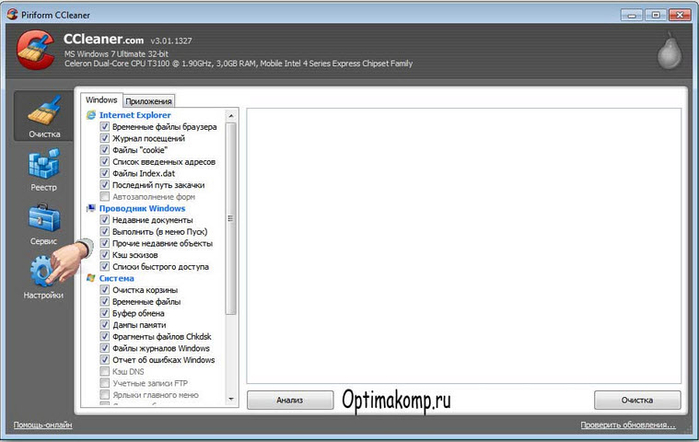Screen dimensions: 699x442
Task: Click the CCleaner logo in the header
Action: pos(36,50)
